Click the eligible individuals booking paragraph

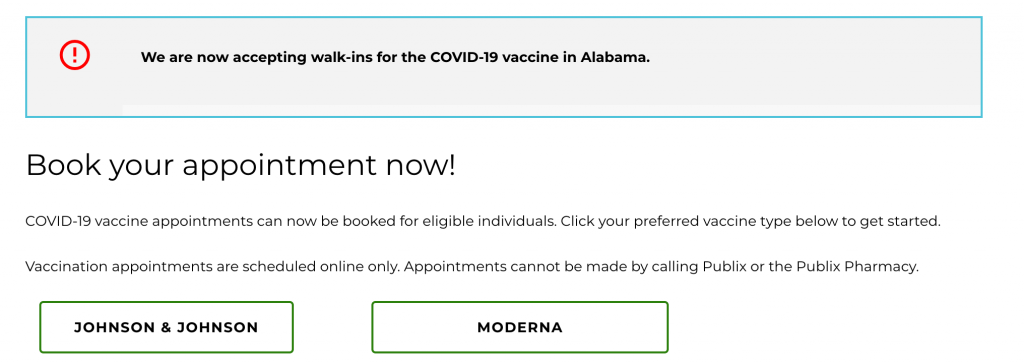[x=483, y=221]
